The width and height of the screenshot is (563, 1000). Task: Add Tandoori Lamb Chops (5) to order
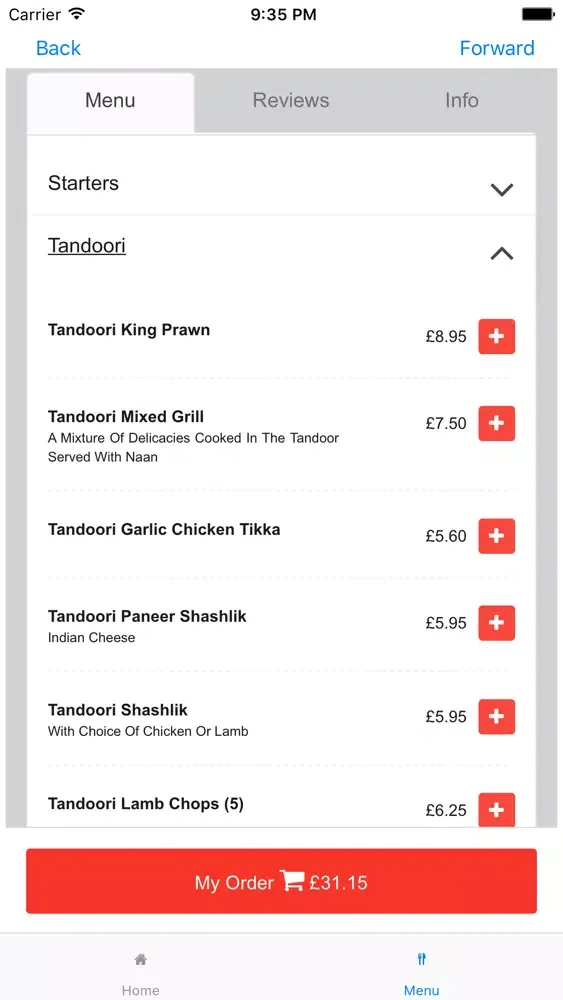pos(497,810)
